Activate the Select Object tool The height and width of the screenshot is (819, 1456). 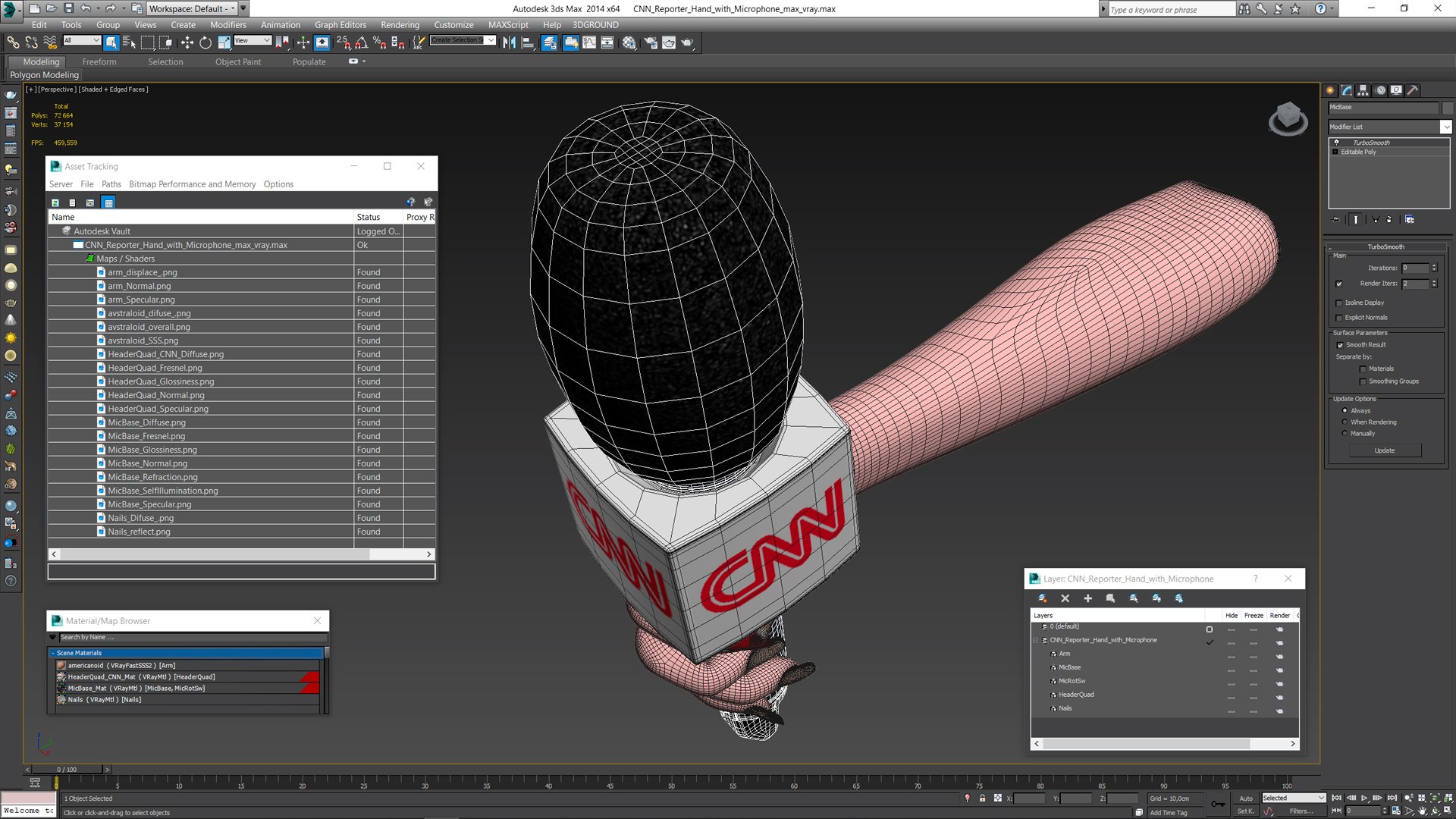111,42
